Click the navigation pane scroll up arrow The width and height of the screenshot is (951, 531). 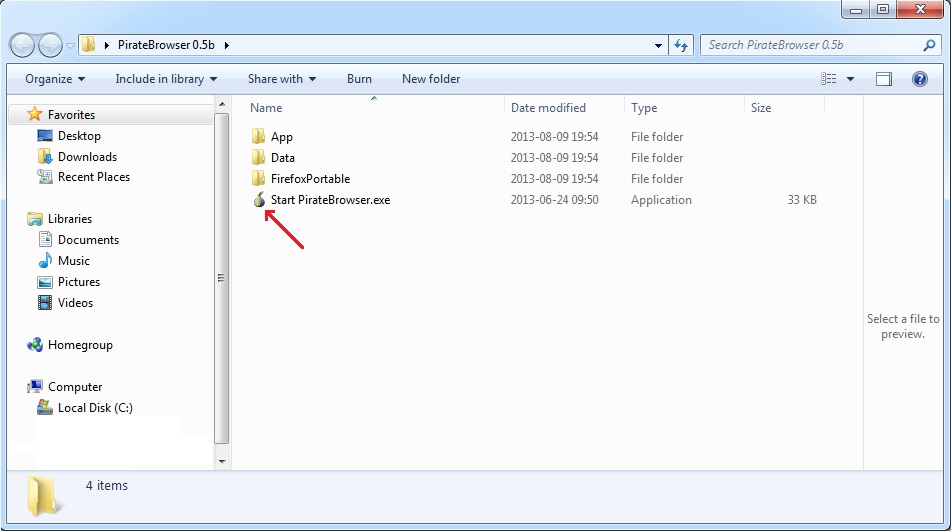(222, 104)
